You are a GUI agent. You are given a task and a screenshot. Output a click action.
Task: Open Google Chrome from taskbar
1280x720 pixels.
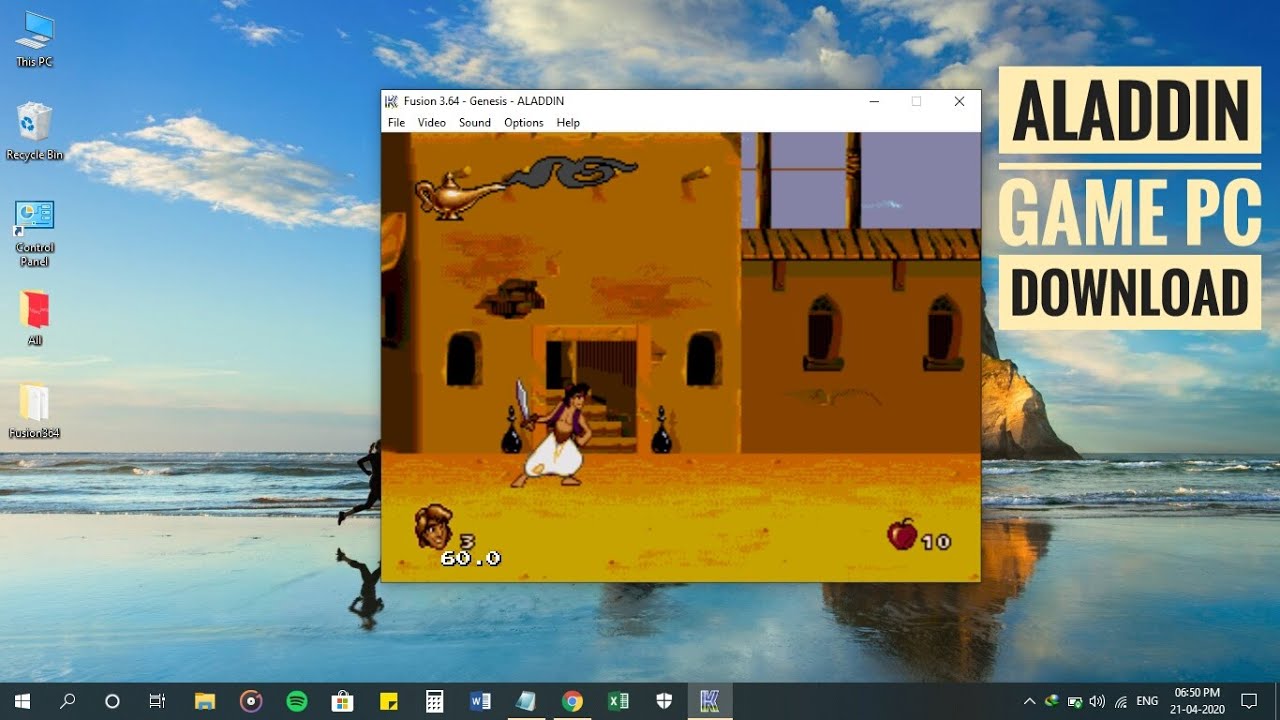pos(572,701)
